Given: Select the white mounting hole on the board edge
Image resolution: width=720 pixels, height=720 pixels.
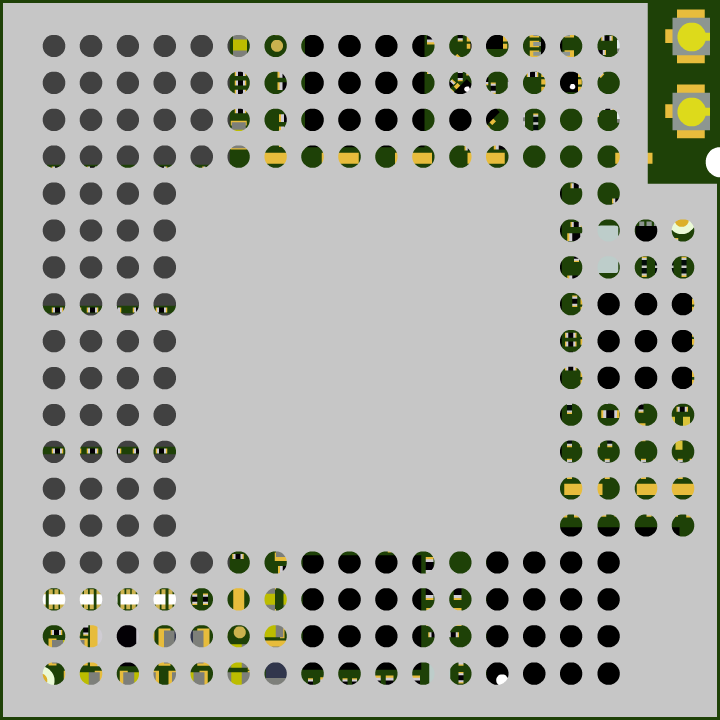Looking at the screenshot, I should pyautogui.click(x=713, y=162).
